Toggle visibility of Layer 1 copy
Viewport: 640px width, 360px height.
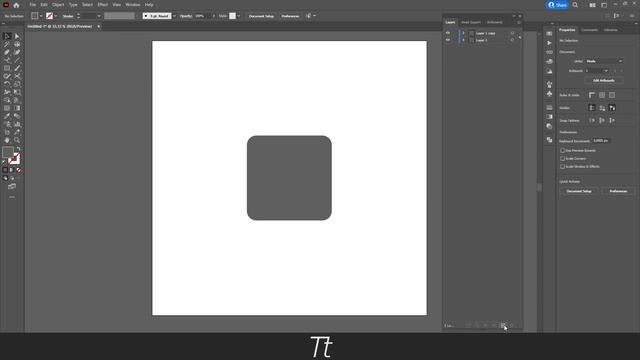(x=448, y=33)
